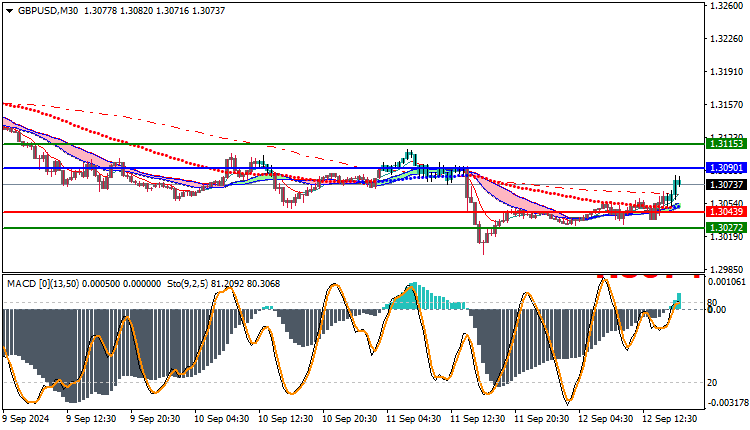This screenshot has width=750, height=430.
Task: Click the Sto(9,2,5) indicator label
Action: [x=188, y=284]
